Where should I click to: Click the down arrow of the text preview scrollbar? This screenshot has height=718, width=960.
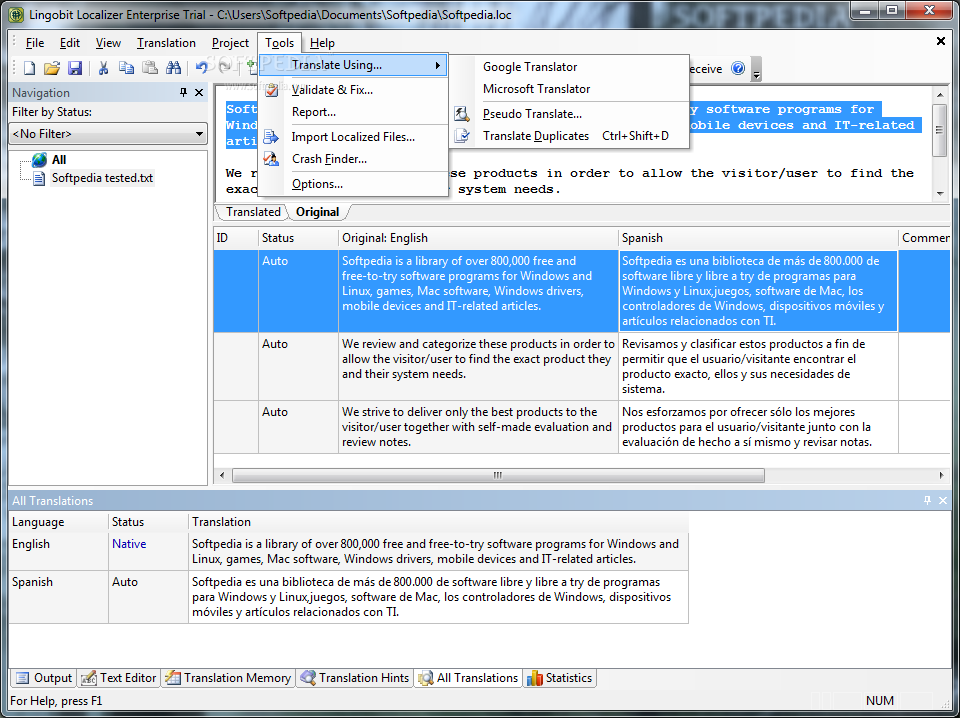[x=940, y=194]
